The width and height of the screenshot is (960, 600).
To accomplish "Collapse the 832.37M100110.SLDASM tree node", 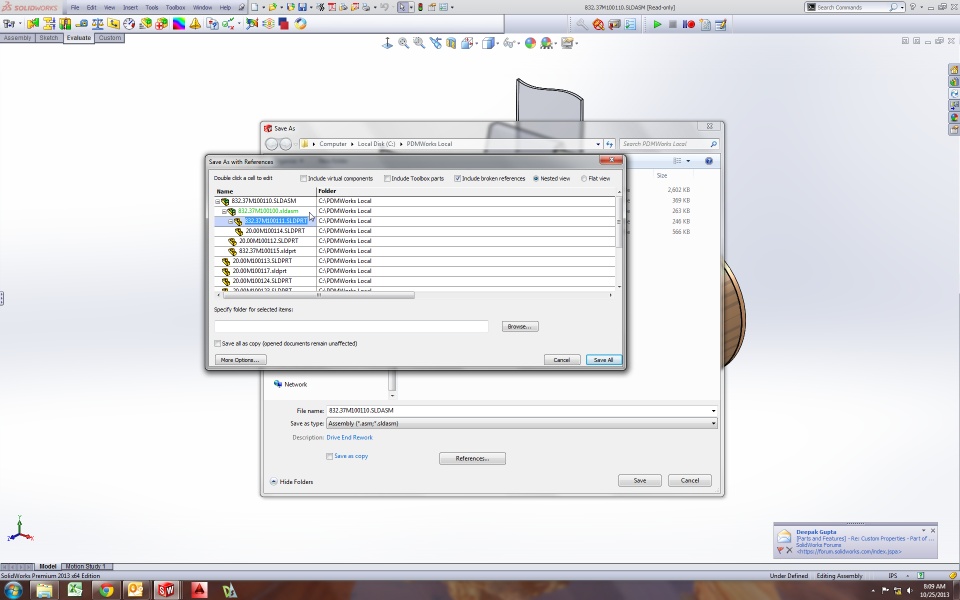I will [x=217, y=201].
